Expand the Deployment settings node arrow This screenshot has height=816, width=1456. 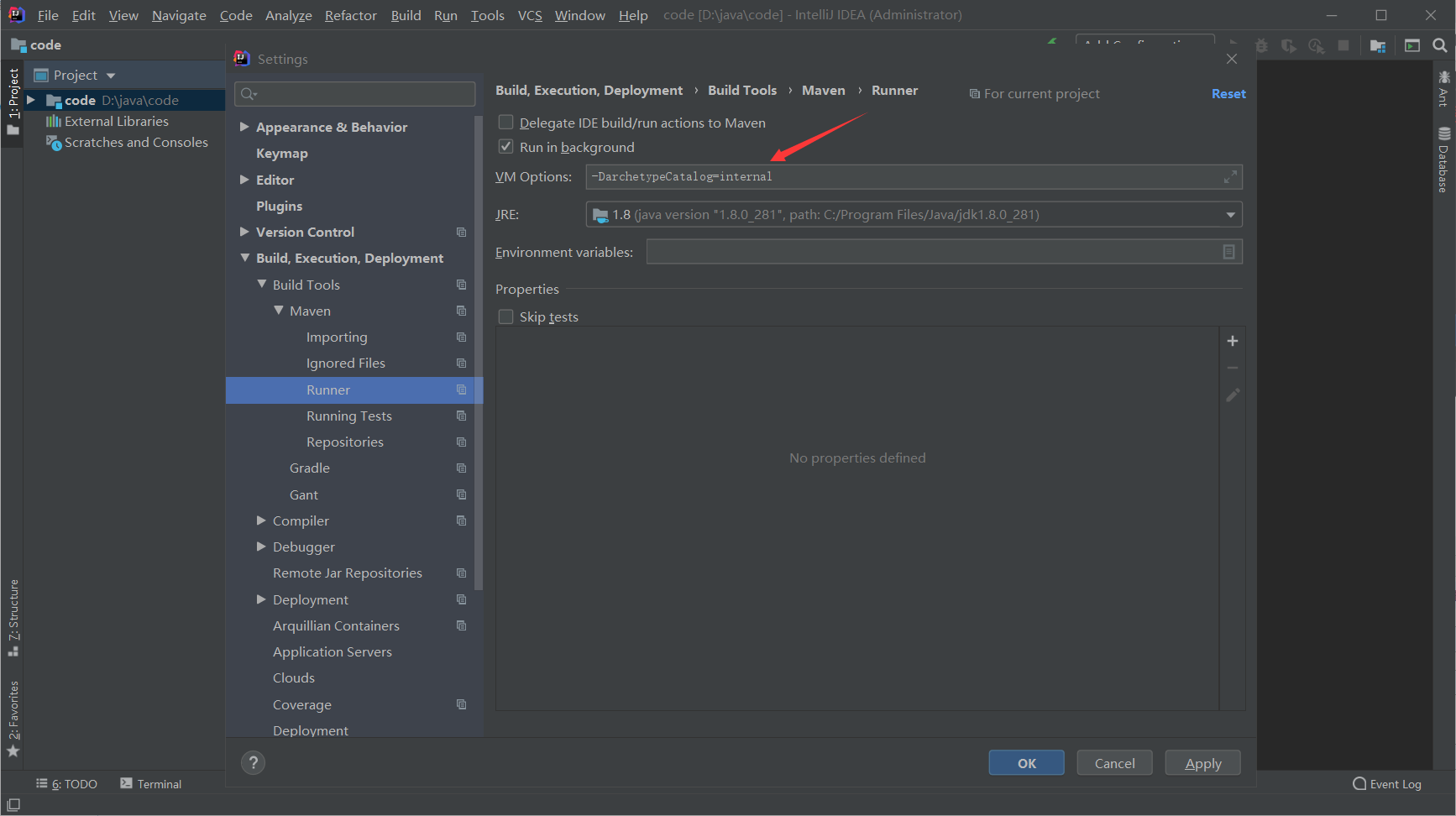(261, 599)
